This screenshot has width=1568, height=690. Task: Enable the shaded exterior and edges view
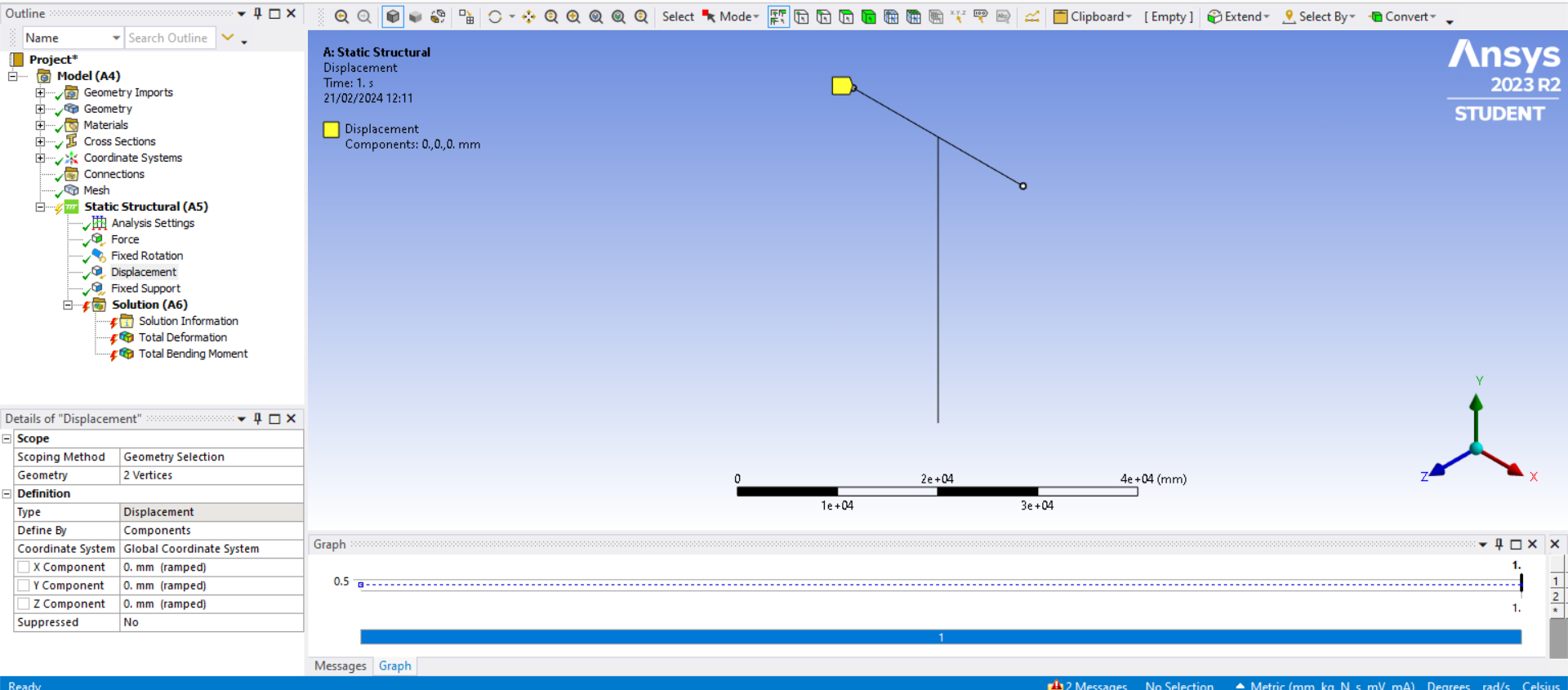coord(393,16)
